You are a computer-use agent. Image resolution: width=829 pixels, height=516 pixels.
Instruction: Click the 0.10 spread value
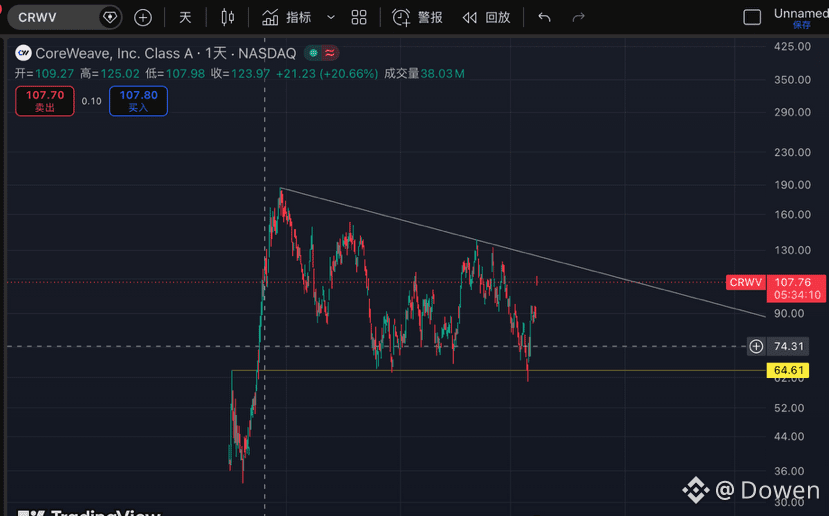pos(91,101)
